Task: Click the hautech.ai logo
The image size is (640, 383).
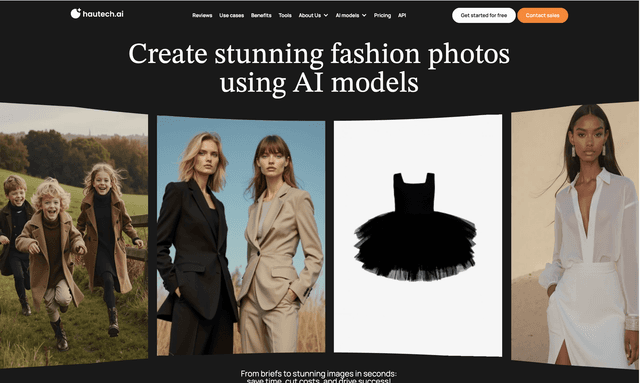Action: (x=97, y=13)
